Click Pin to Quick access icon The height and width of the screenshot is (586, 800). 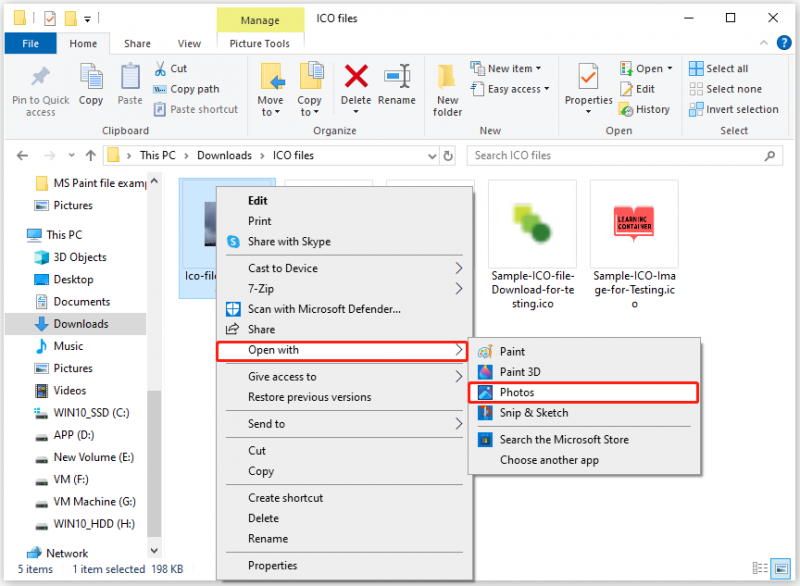pos(40,77)
